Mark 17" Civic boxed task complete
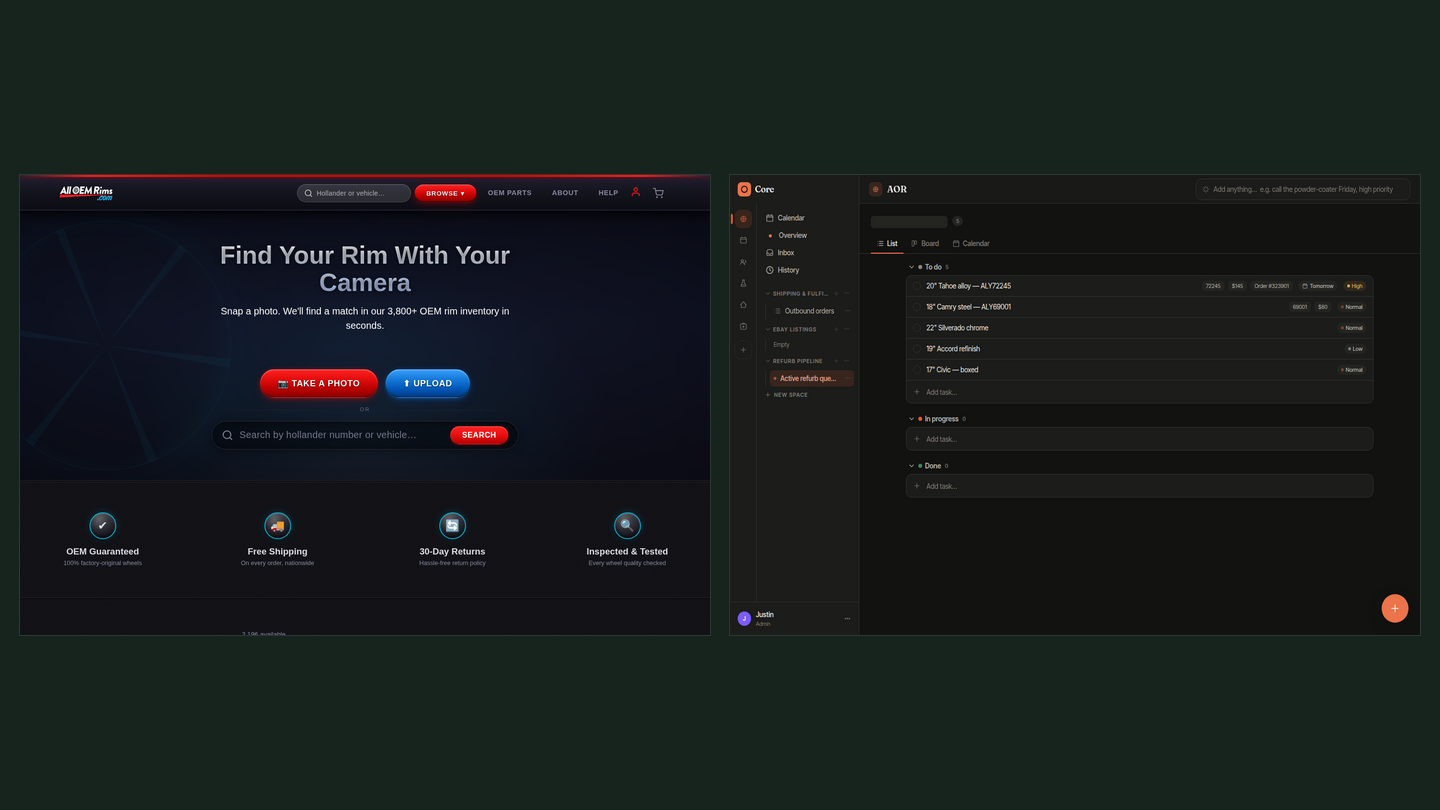1440x810 pixels. coord(916,370)
